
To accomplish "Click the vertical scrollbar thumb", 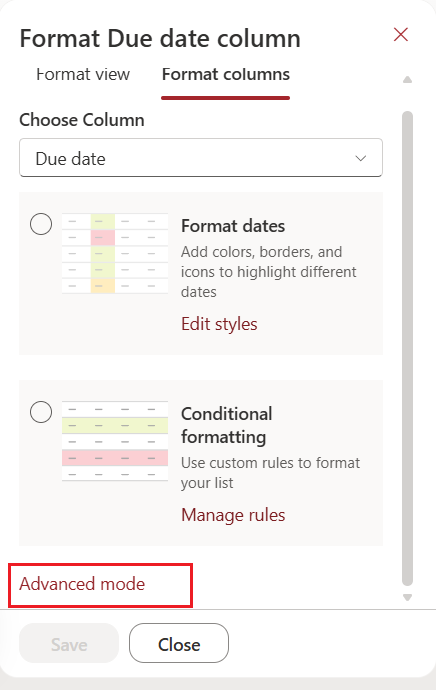I will click(x=407, y=349).
